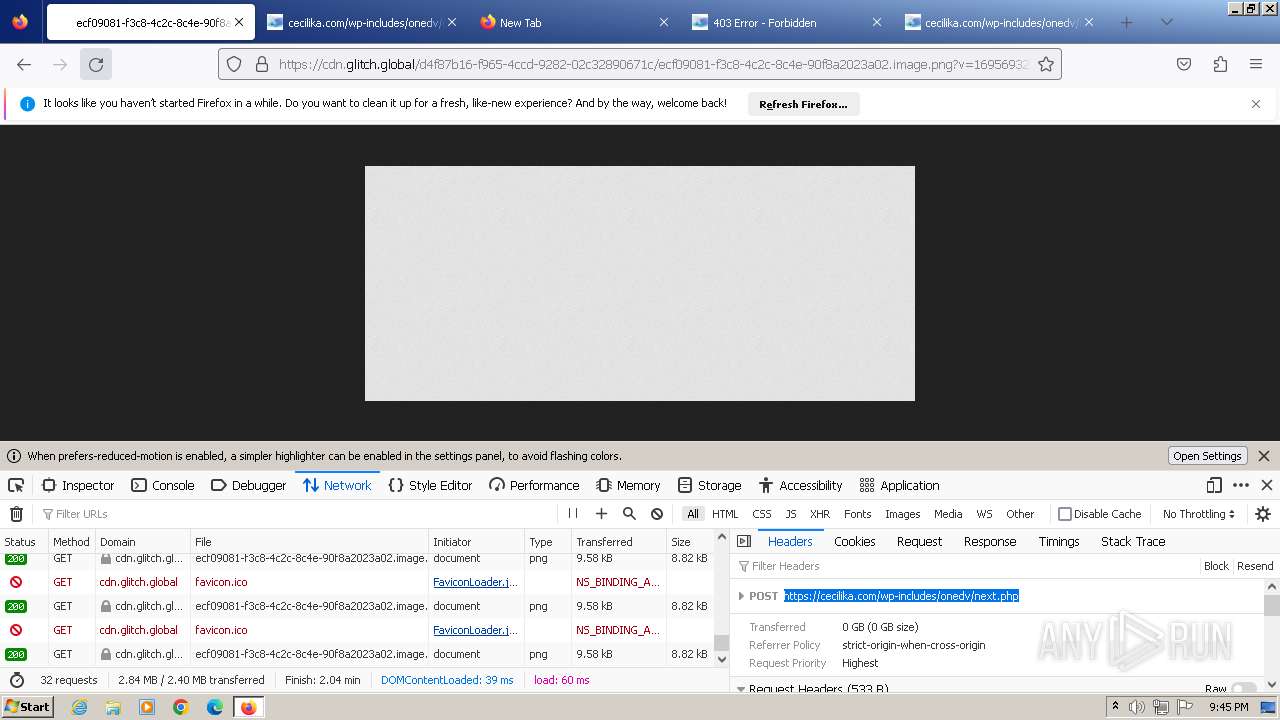Collapse the Request Headers section
1280x720 pixels.
(x=741, y=689)
